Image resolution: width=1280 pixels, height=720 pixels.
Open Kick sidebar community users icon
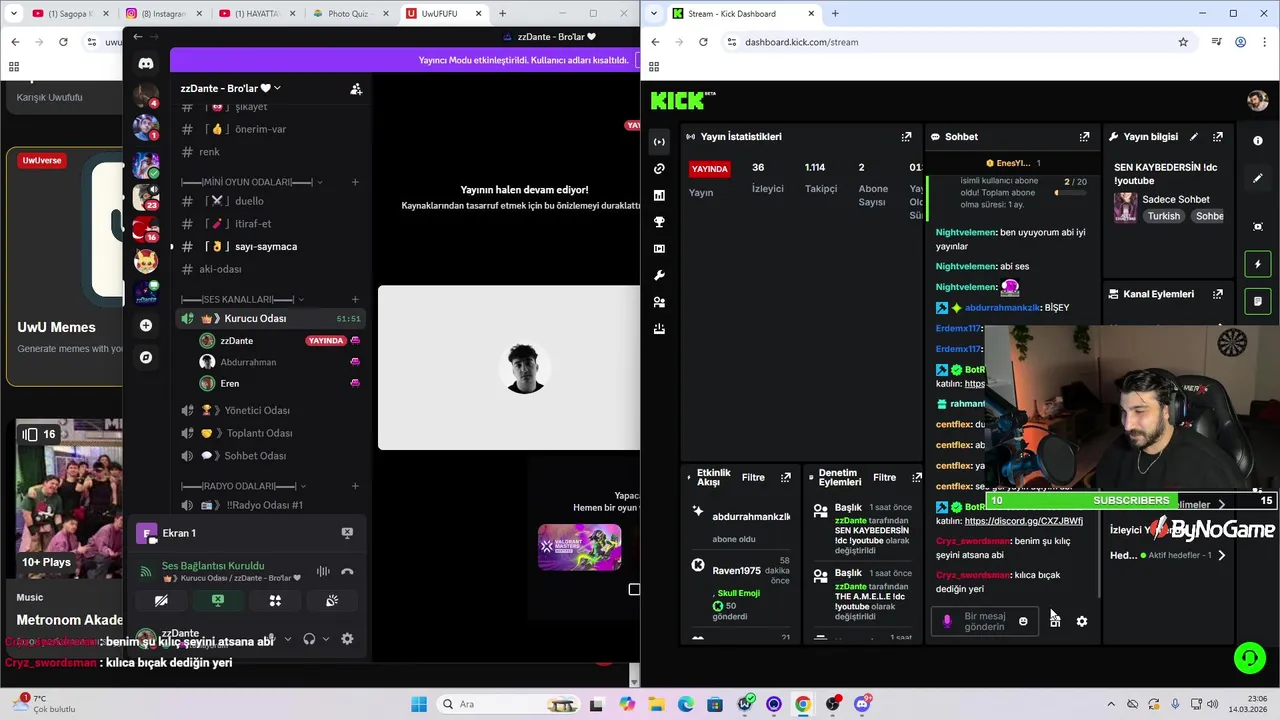659,302
